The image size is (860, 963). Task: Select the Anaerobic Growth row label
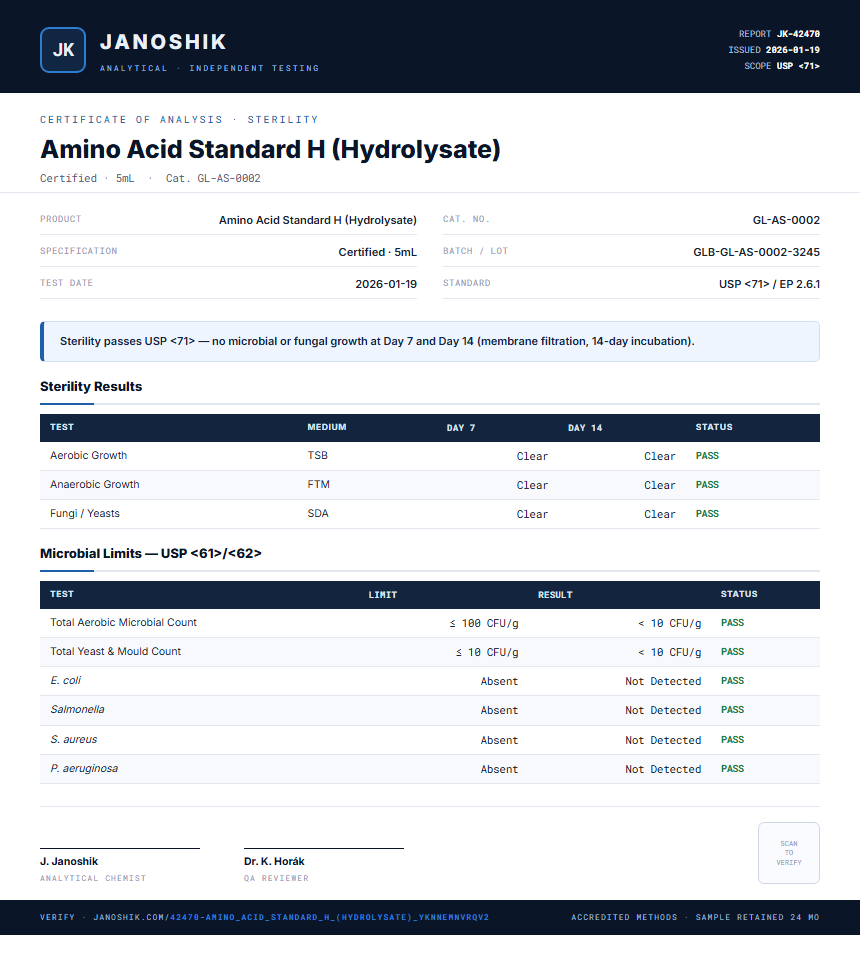pos(95,484)
